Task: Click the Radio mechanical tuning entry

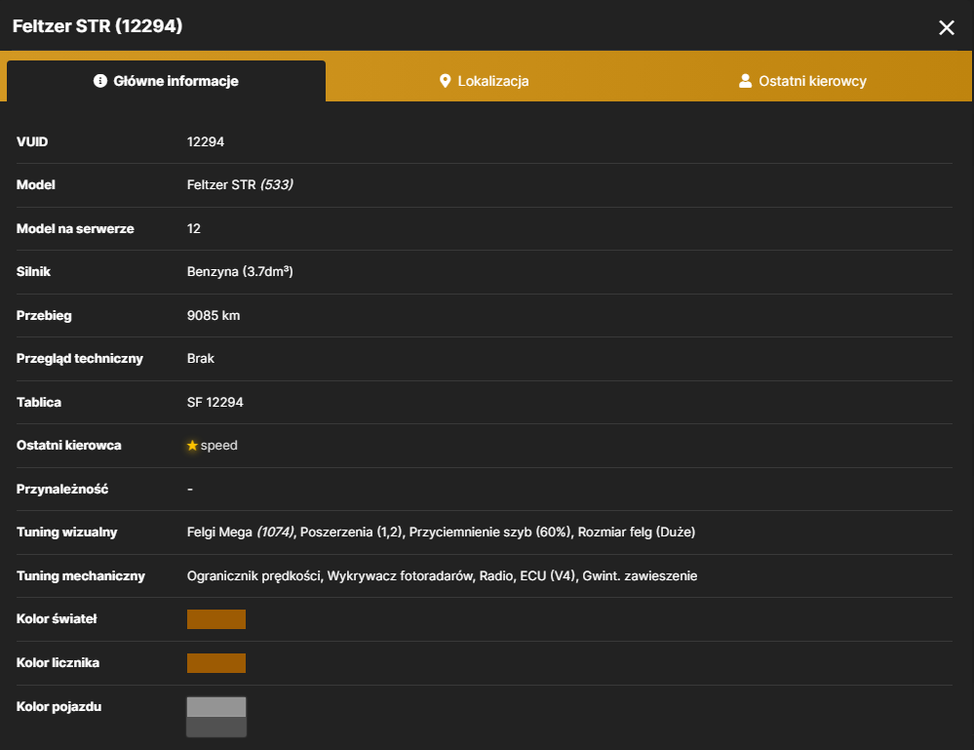Action: coord(496,576)
